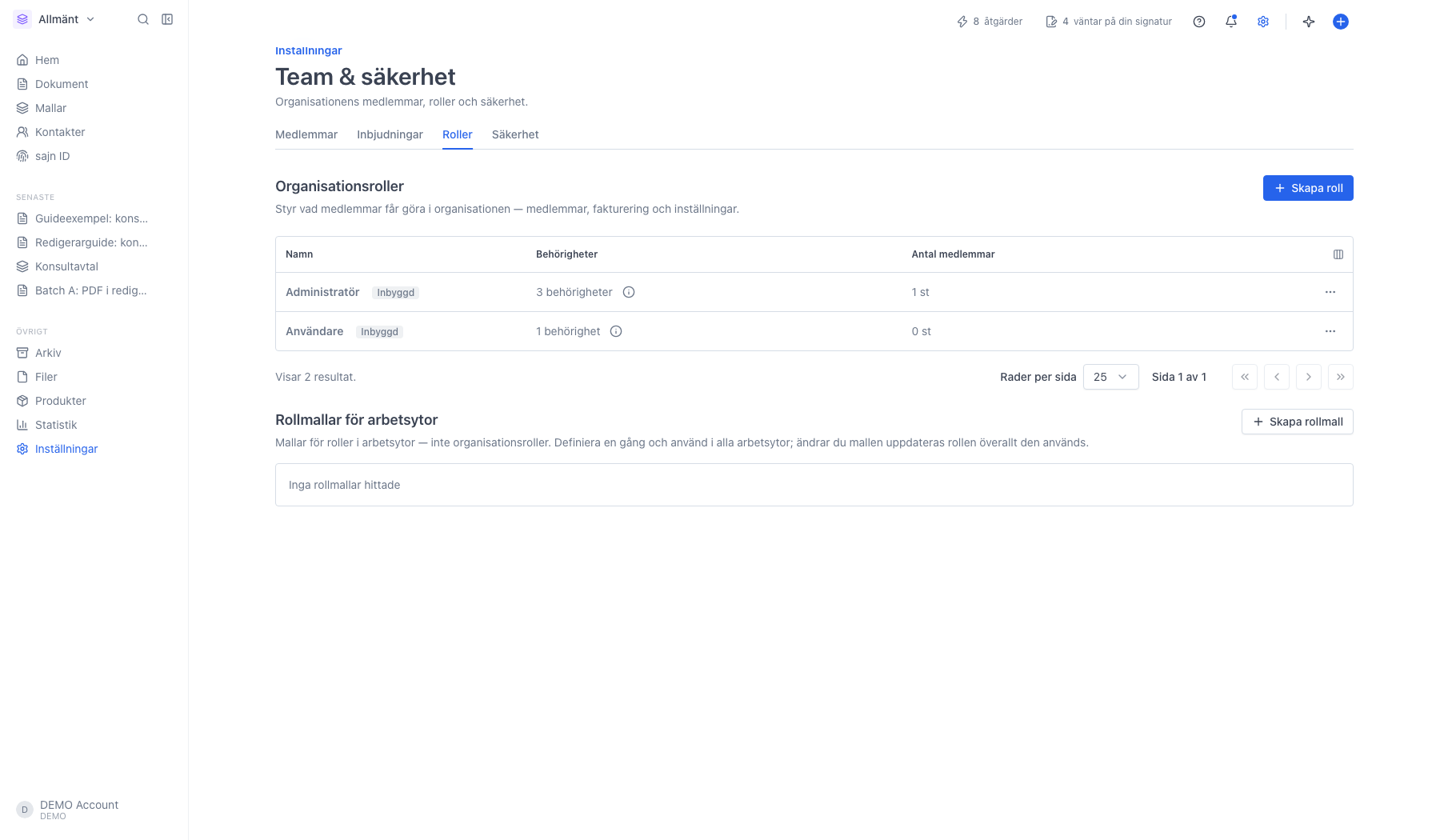Click the blue plus create icon
Image resolution: width=1440 pixels, height=840 pixels.
[1341, 22]
